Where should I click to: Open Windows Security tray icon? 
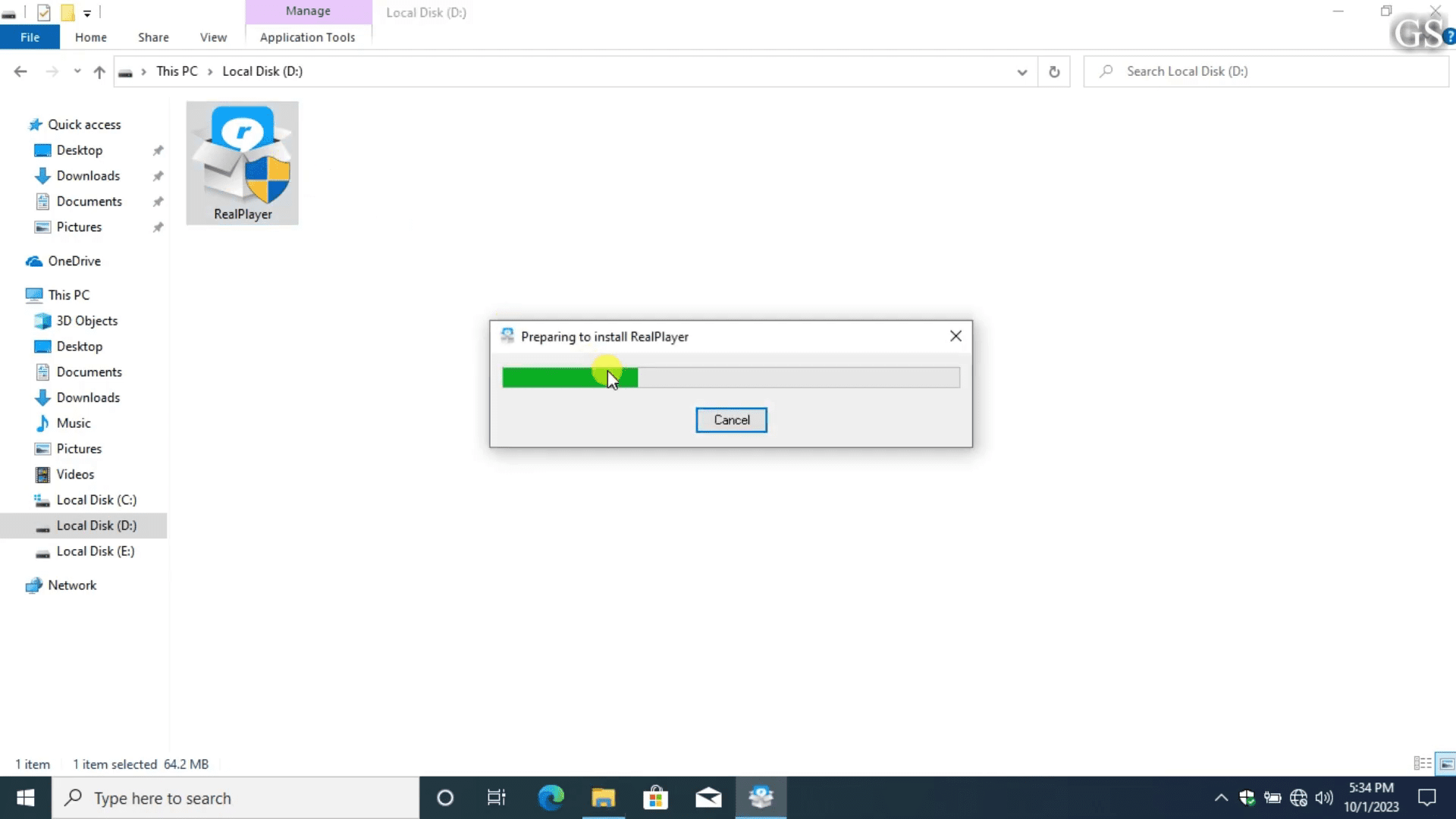(x=1247, y=798)
